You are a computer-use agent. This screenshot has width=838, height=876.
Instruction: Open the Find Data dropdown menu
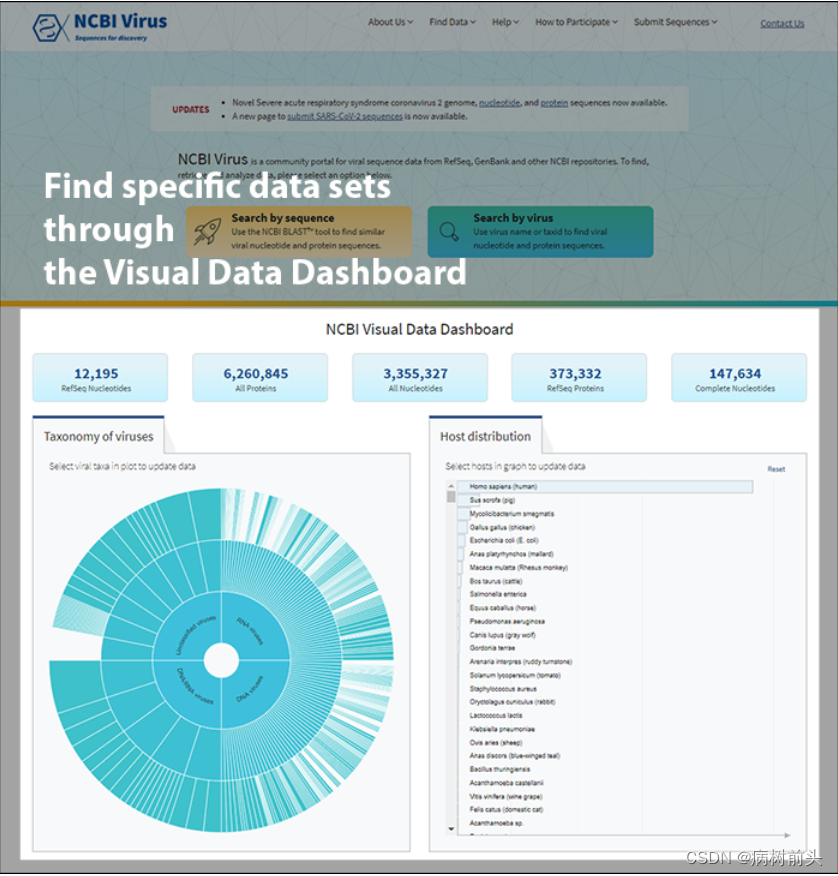[453, 22]
